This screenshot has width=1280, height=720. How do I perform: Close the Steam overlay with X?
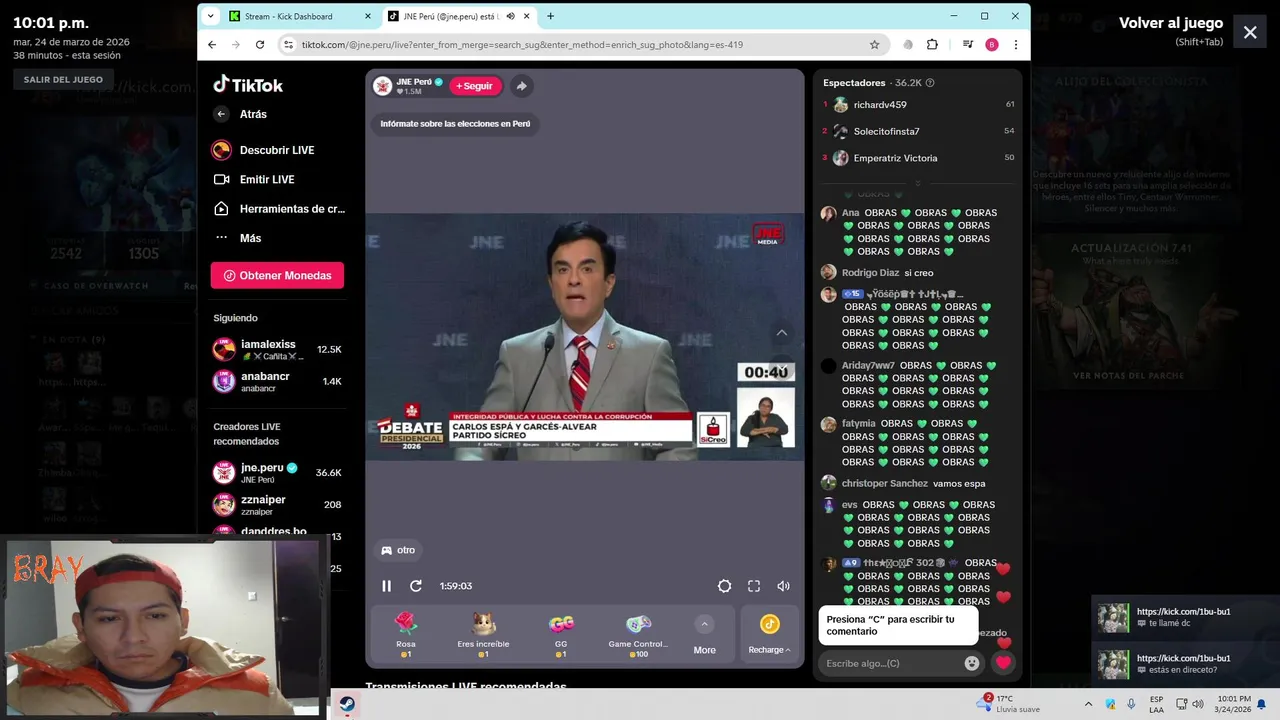pyautogui.click(x=1250, y=32)
